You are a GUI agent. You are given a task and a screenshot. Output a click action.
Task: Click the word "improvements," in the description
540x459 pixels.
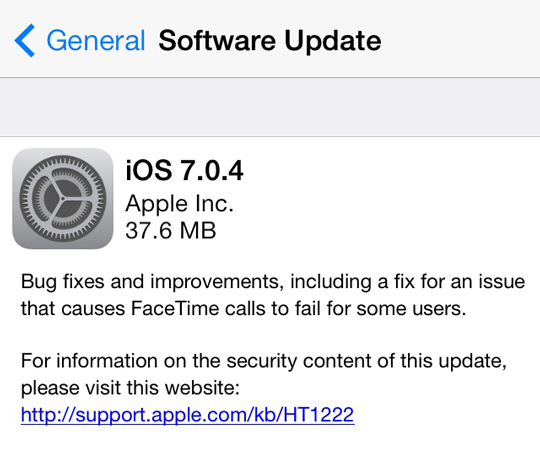click(217, 282)
